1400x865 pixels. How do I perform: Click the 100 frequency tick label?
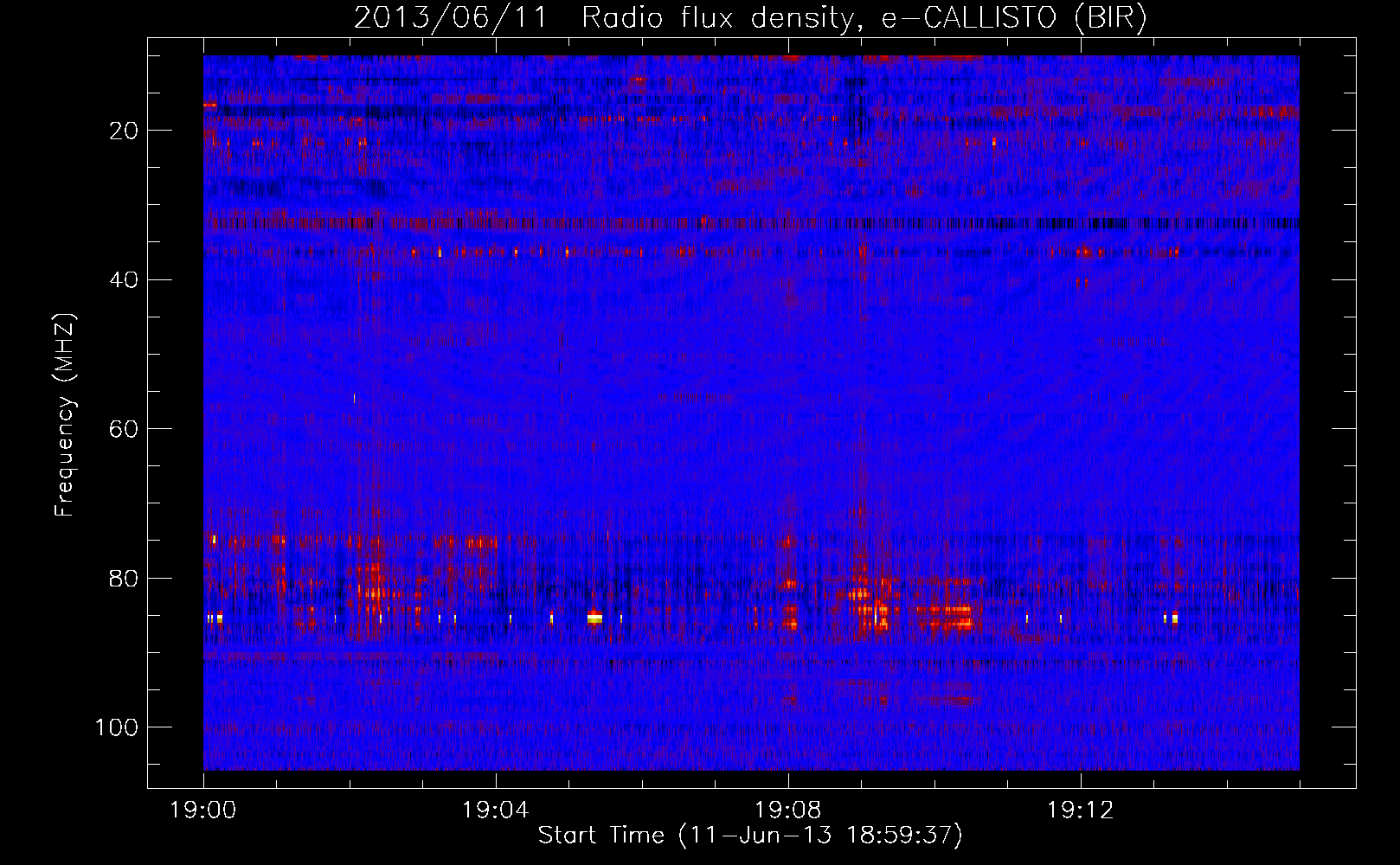[x=117, y=727]
